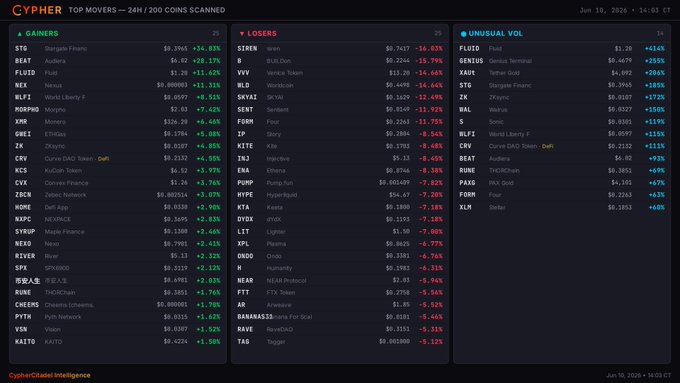Select the PYTH Pyth Network ticker

(x=23, y=317)
